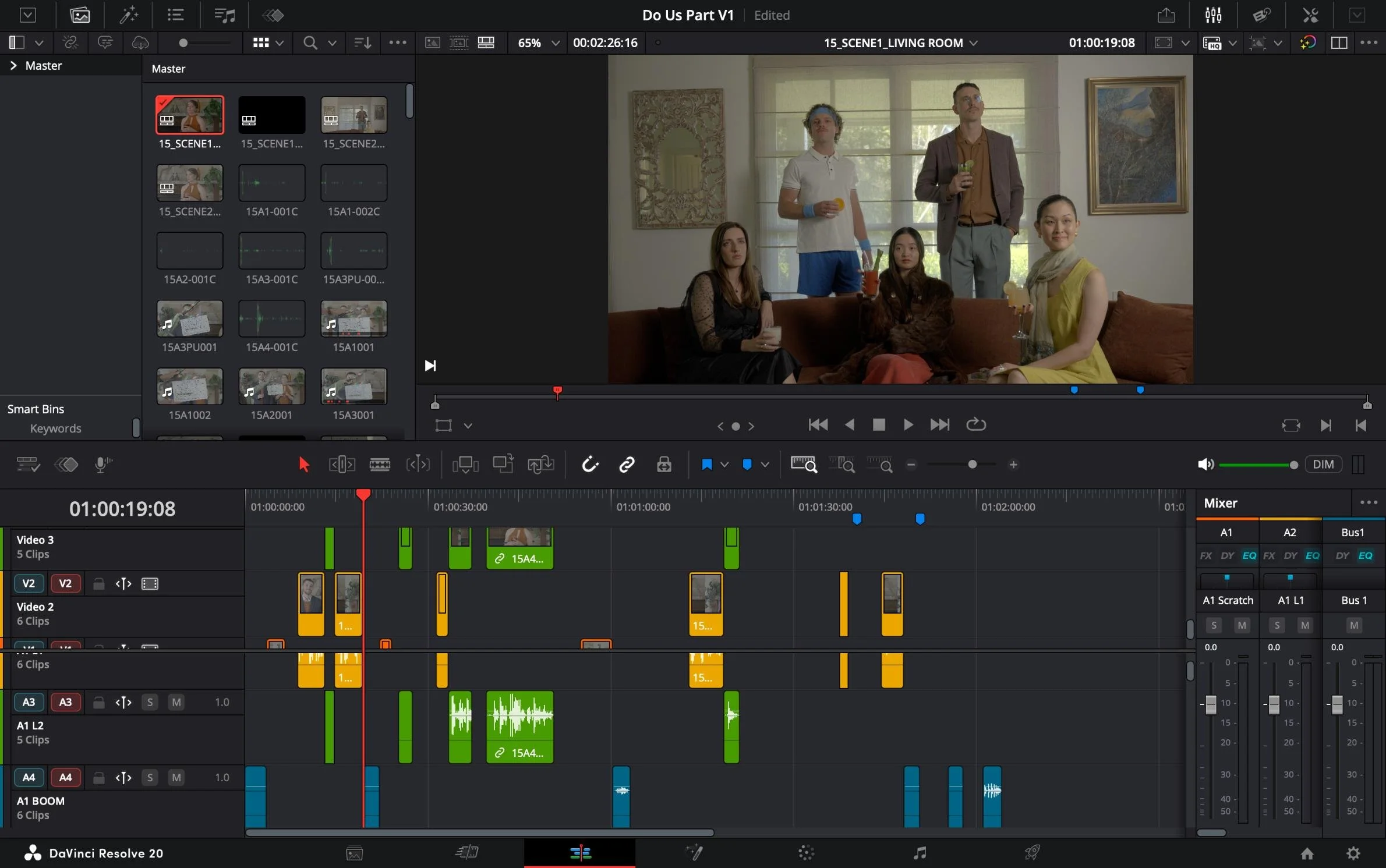Open the media pool panel layout dropdown arrow
Image resolution: width=1386 pixels, height=868 pixels.
point(39,43)
